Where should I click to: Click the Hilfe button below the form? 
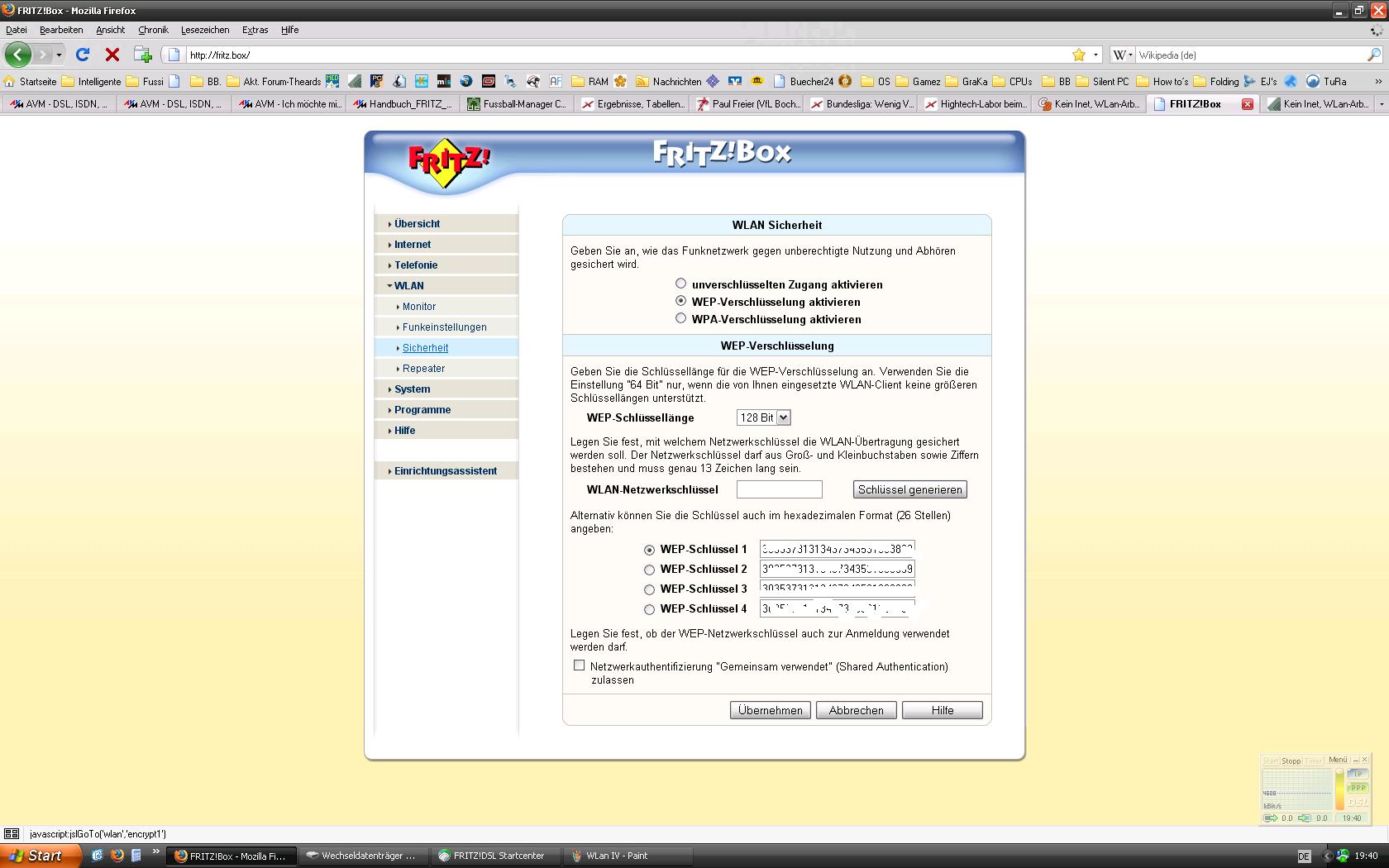click(943, 710)
